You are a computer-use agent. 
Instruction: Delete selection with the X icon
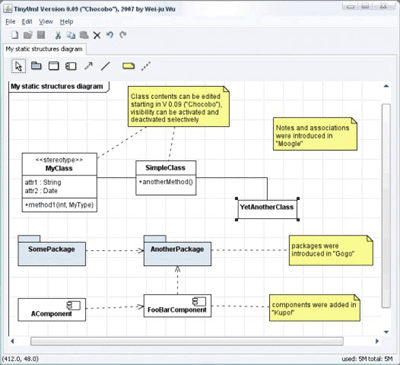click(x=97, y=35)
